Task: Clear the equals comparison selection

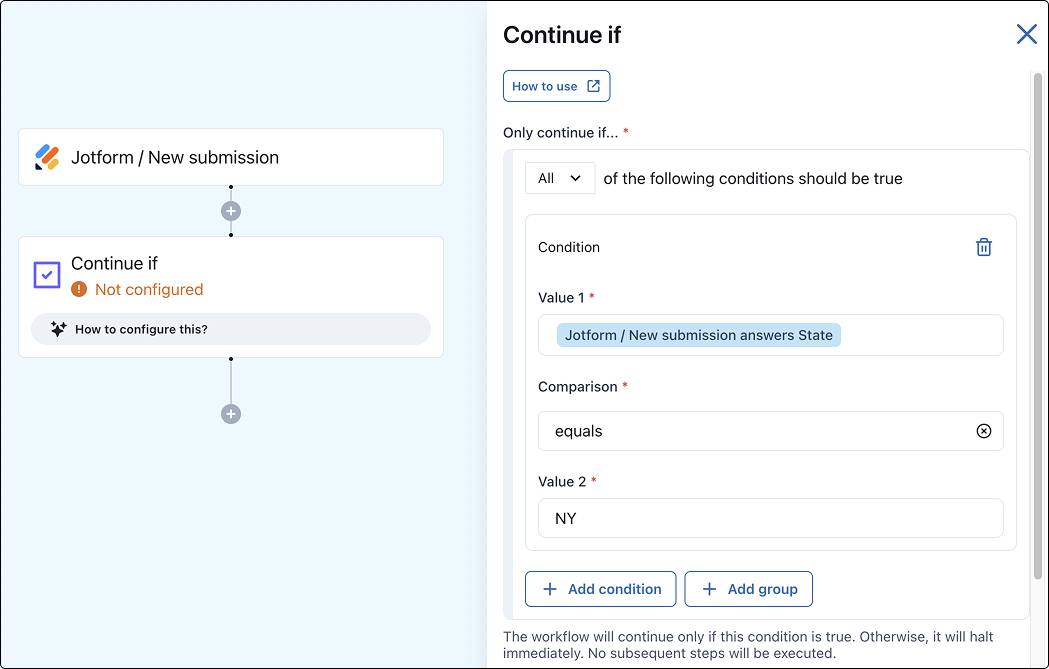Action: [983, 431]
